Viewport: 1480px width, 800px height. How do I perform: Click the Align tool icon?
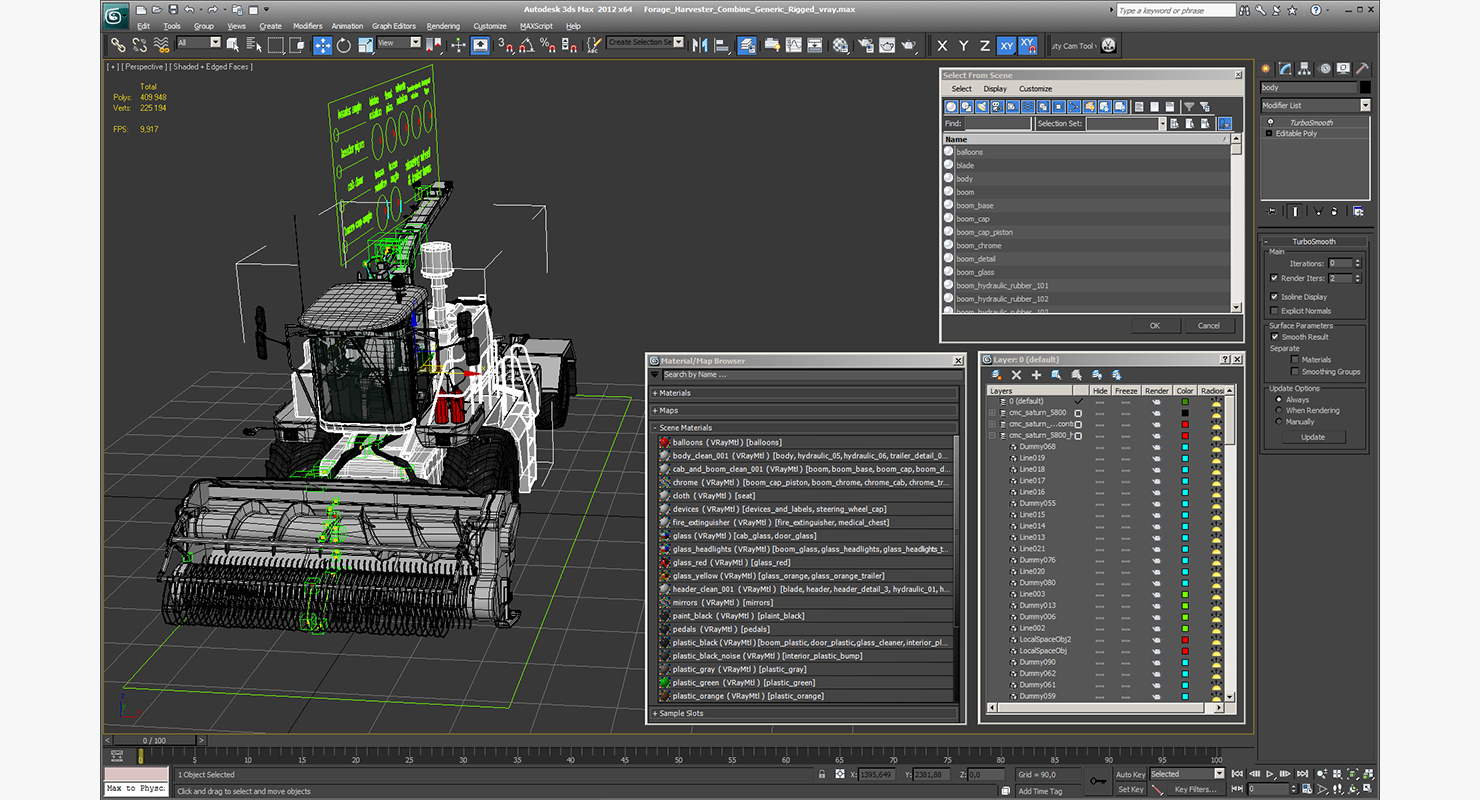coord(721,45)
